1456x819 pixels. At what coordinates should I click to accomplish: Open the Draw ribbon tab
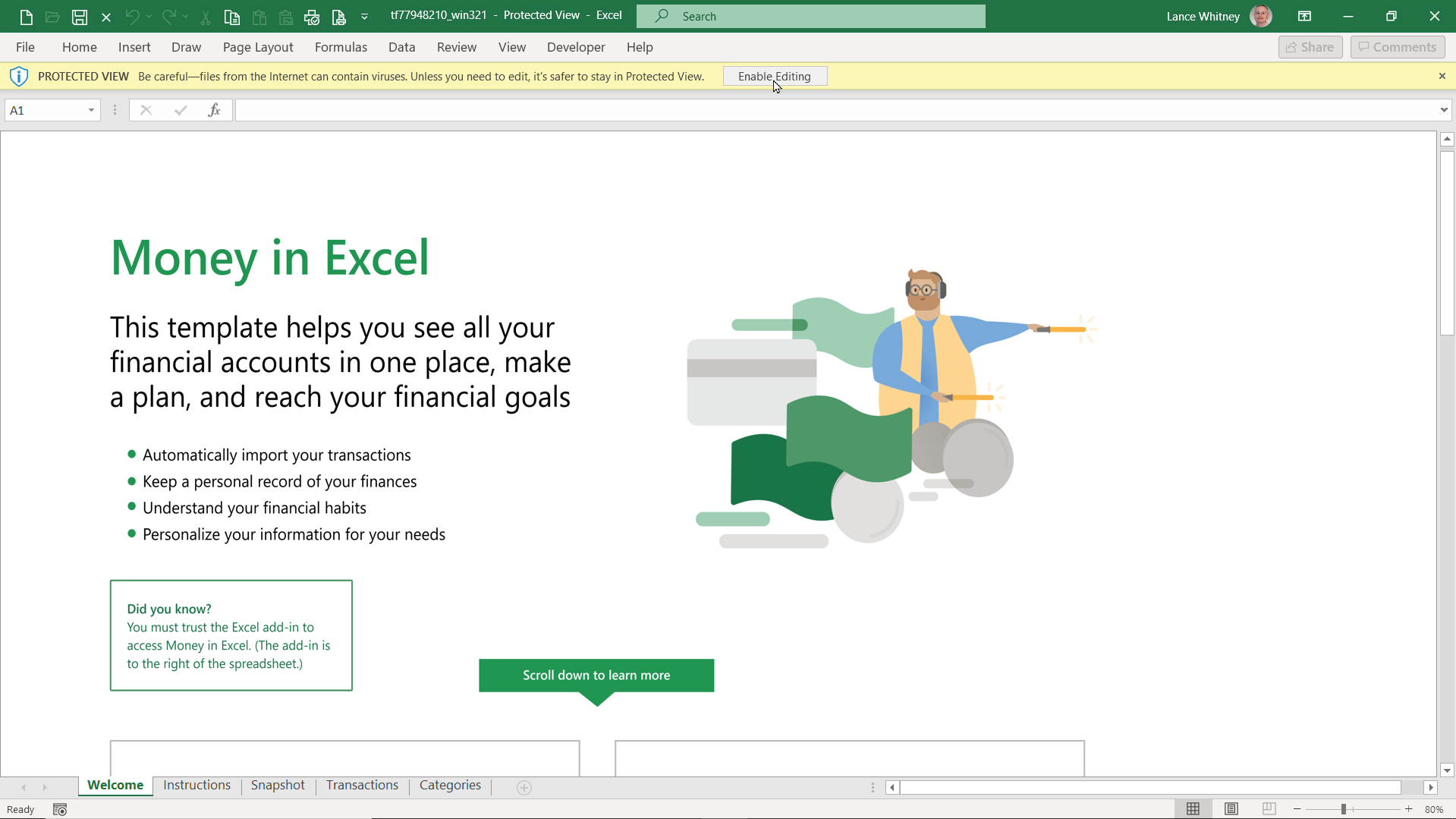(x=186, y=47)
